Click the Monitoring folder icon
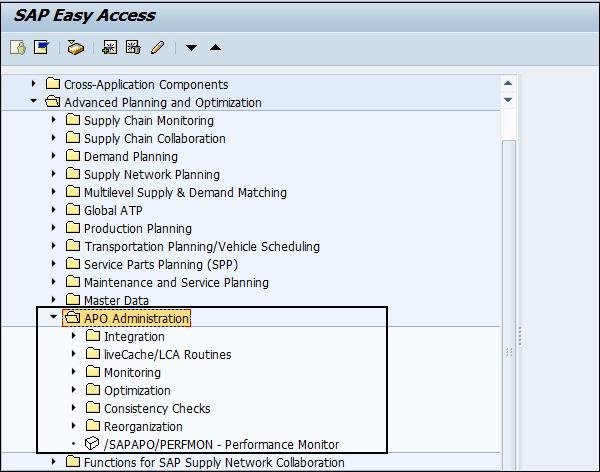This screenshot has width=600, height=472. (x=93, y=371)
